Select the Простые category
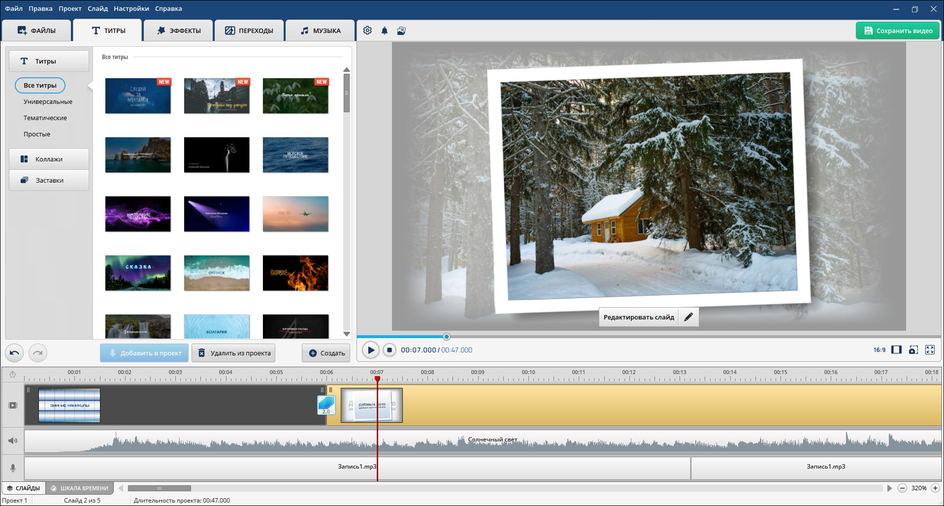The width and height of the screenshot is (944, 506). [x=37, y=134]
